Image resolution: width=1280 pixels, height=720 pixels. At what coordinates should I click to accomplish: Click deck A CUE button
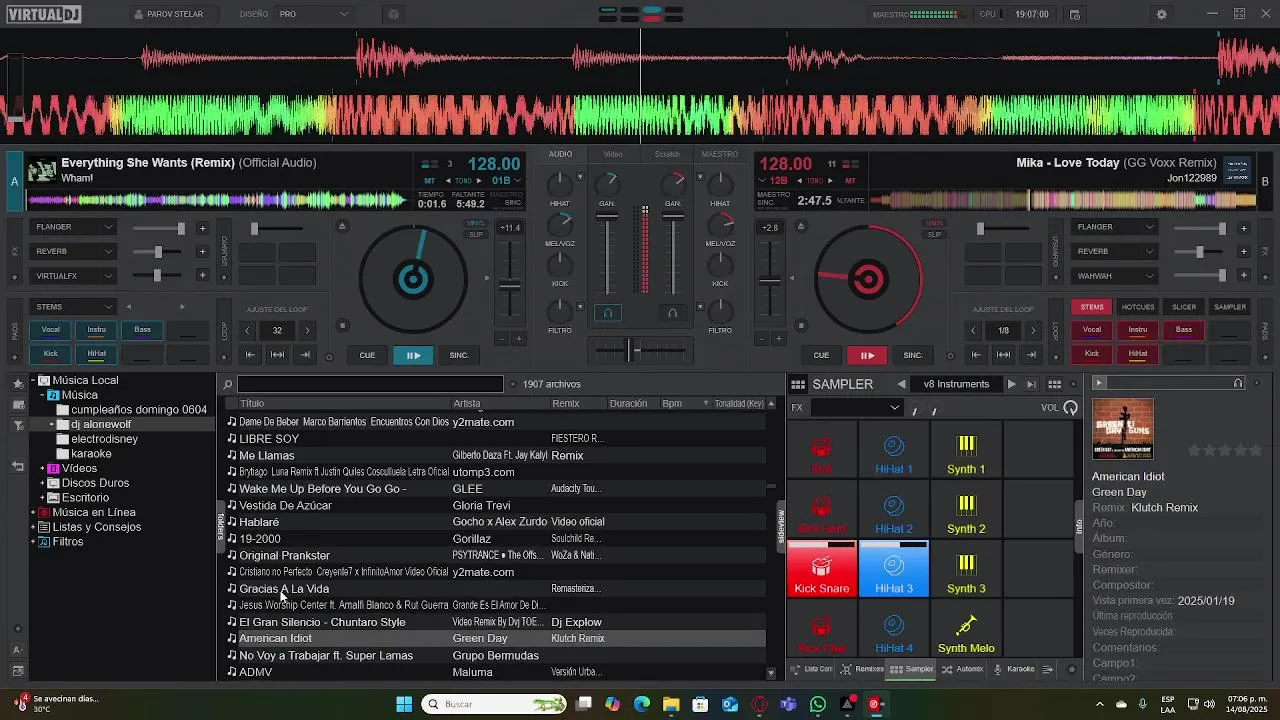[367, 355]
